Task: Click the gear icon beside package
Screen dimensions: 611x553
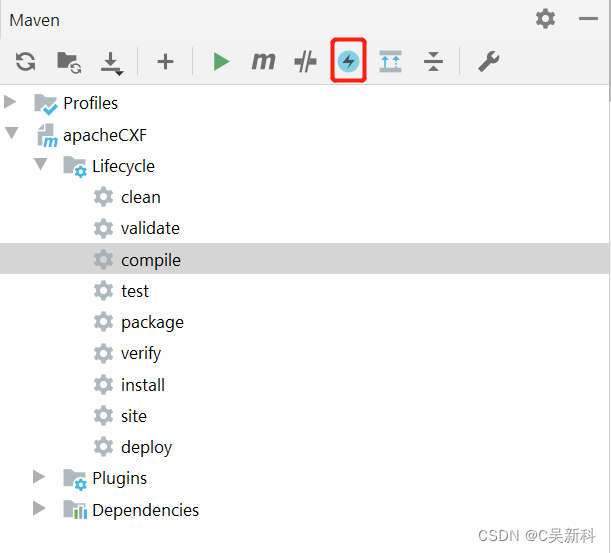Action: tap(103, 322)
